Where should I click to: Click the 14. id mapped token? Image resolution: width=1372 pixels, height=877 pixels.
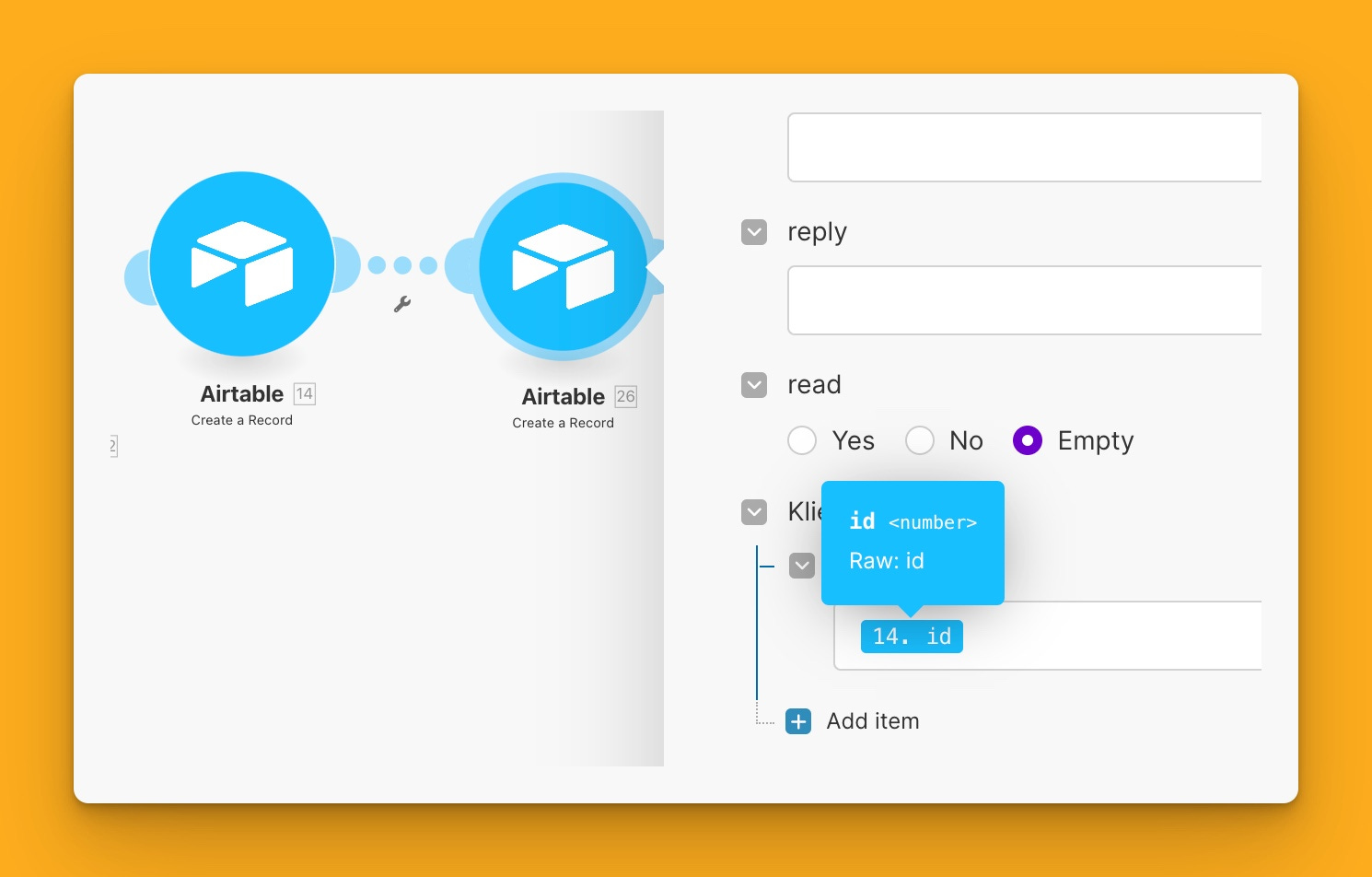[x=912, y=637]
